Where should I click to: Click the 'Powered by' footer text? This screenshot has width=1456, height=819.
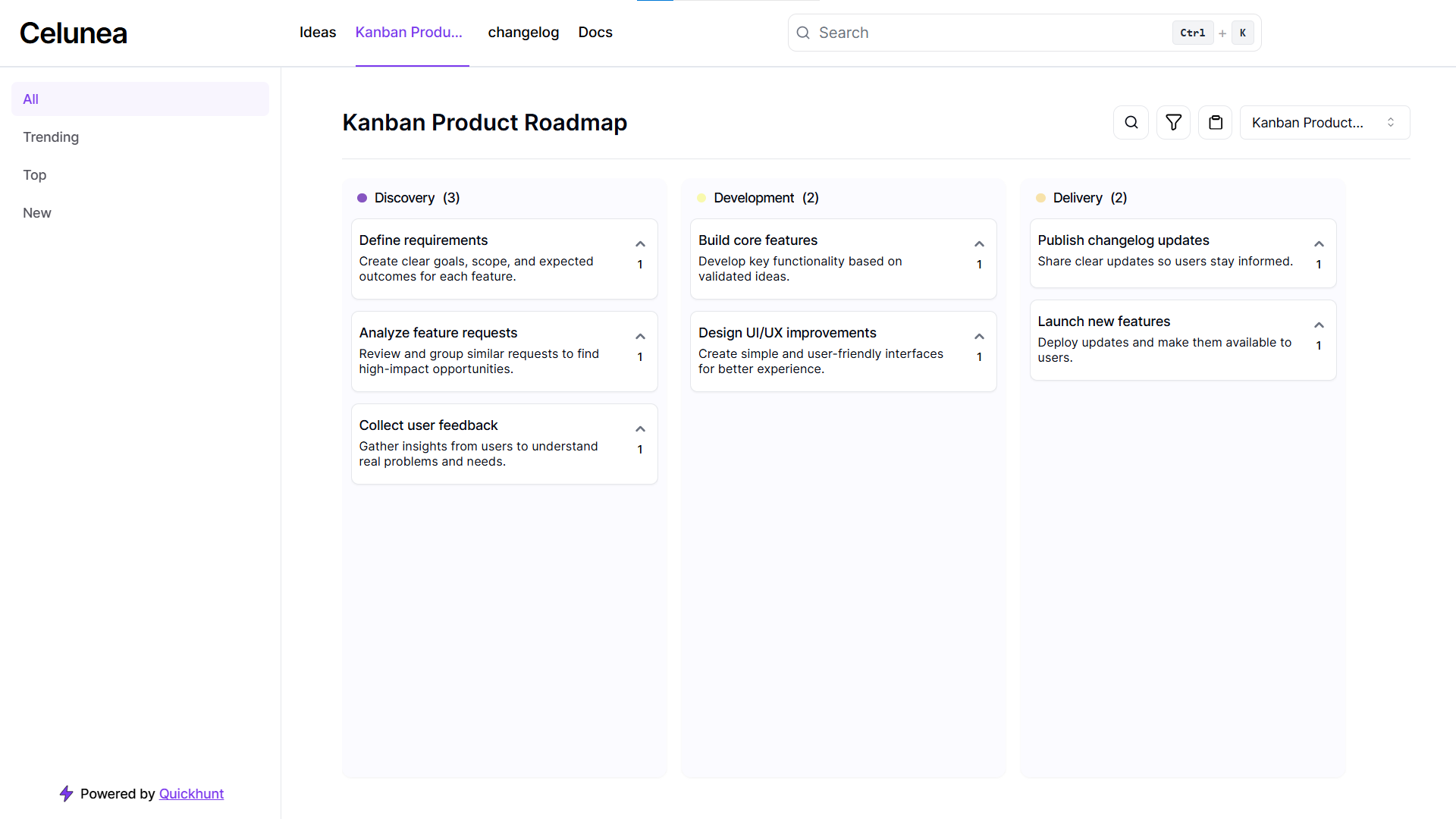point(118,794)
